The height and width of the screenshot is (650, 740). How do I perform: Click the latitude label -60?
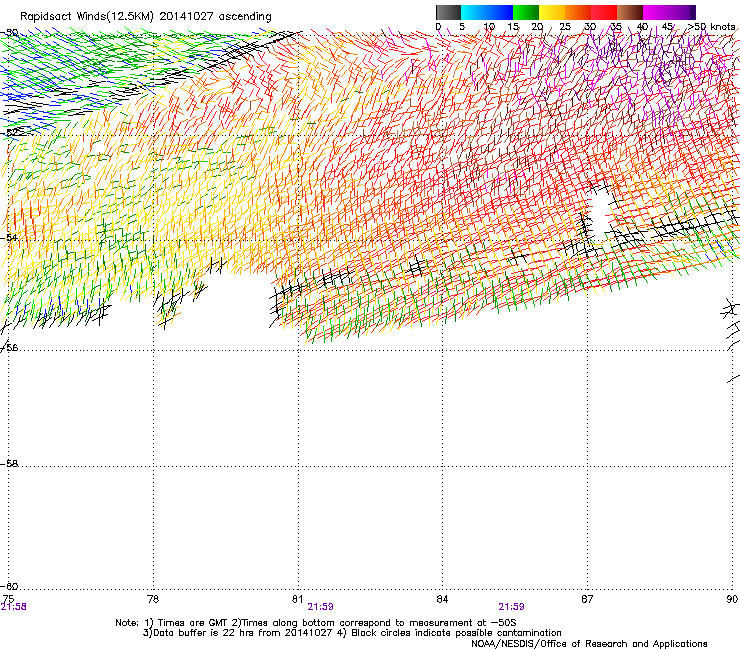[x=9, y=586]
